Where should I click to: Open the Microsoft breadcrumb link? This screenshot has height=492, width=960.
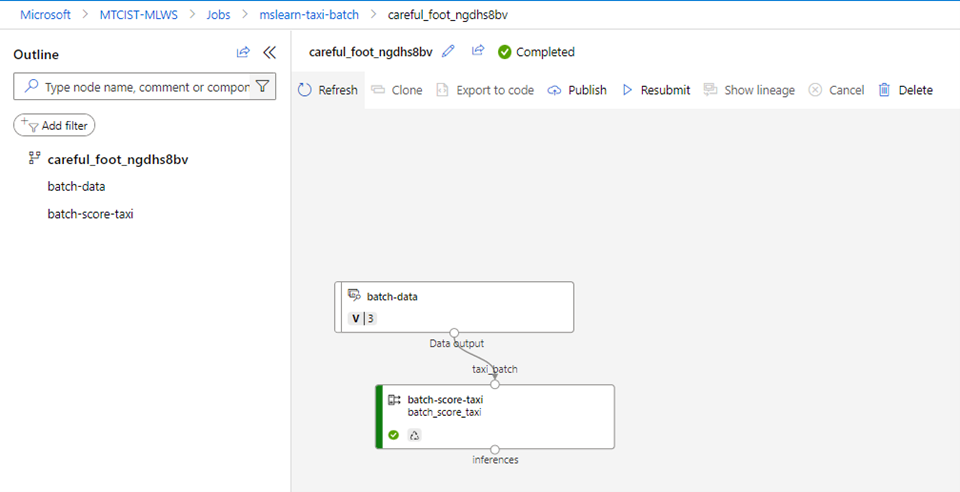(45, 15)
